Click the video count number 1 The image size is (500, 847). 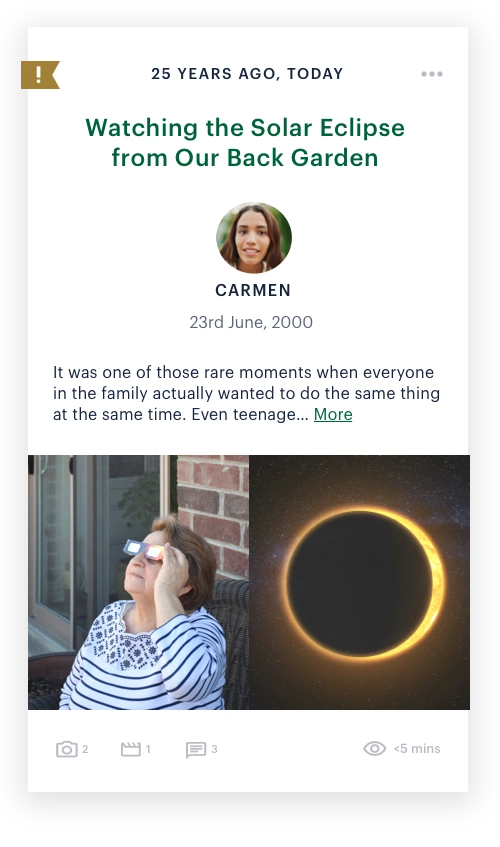[148, 749]
